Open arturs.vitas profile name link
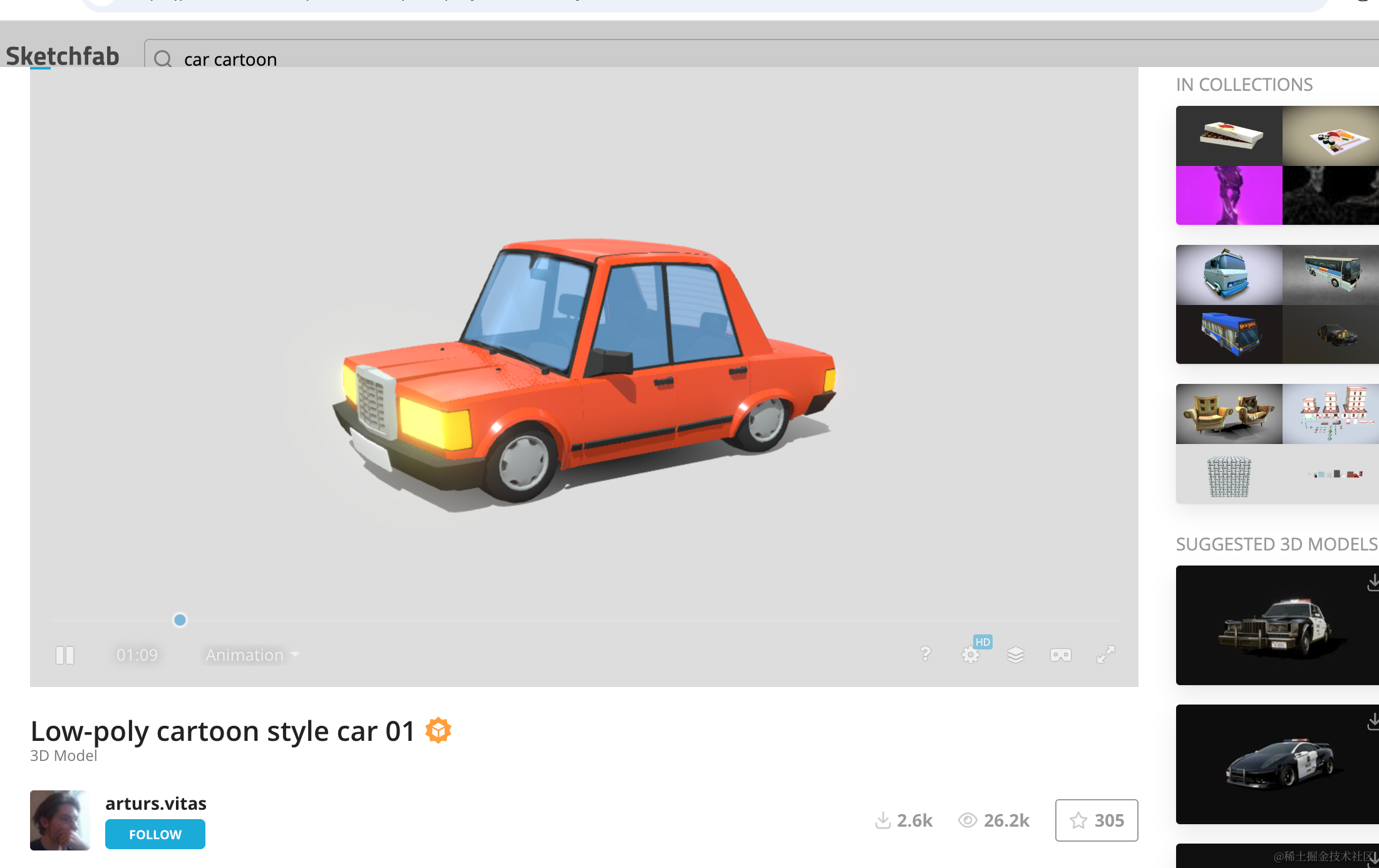The image size is (1379, 868). pyautogui.click(x=156, y=803)
